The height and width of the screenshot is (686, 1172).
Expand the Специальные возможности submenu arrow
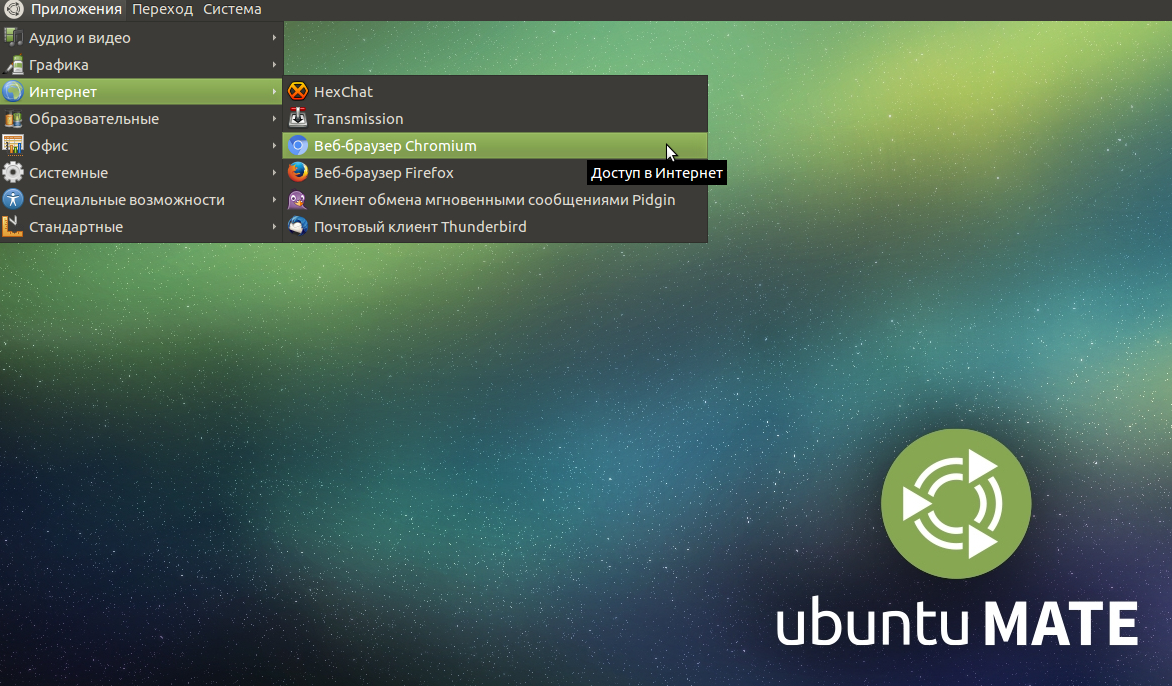[x=274, y=199]
